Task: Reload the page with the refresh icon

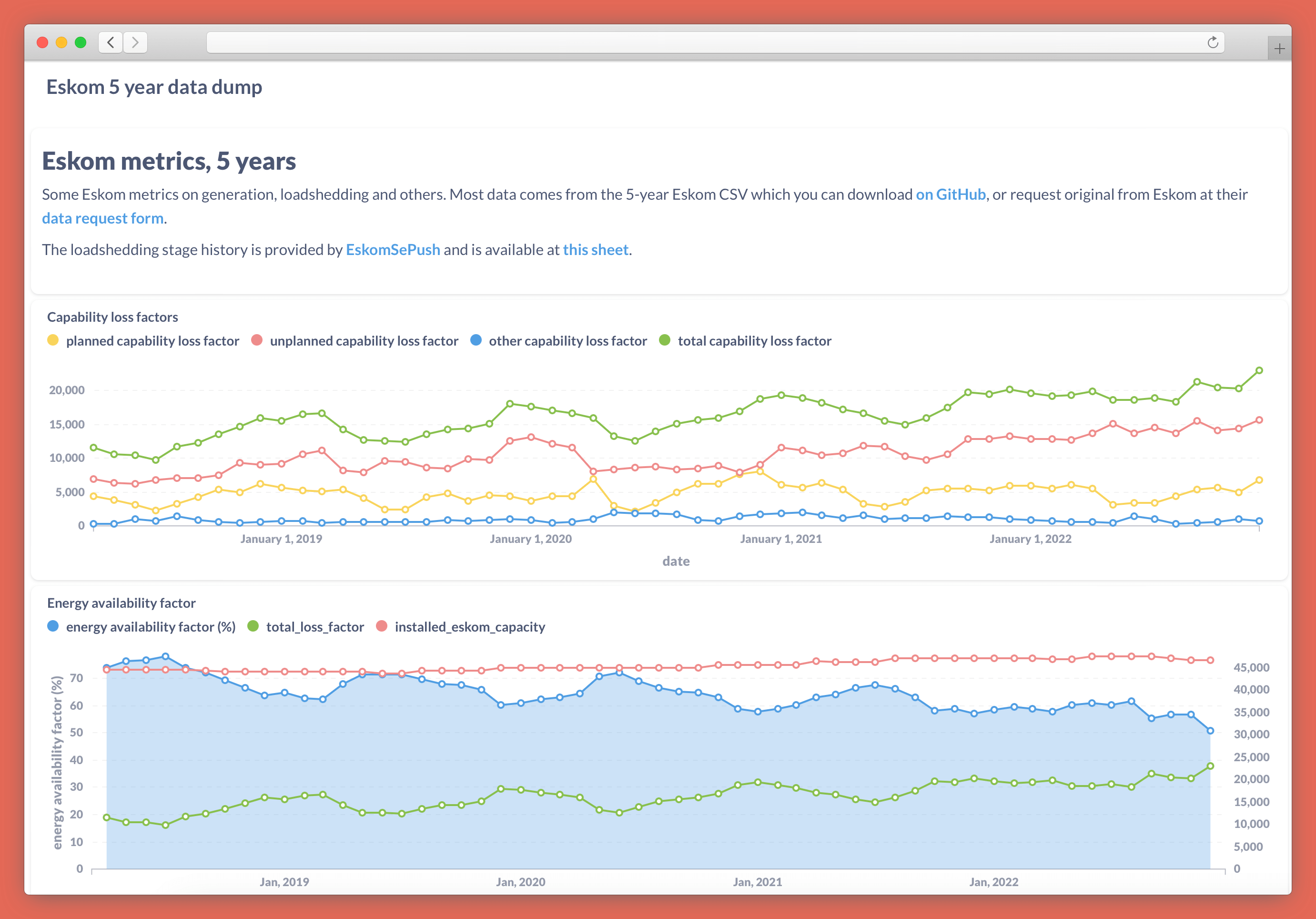Action: pos(1212,42)
